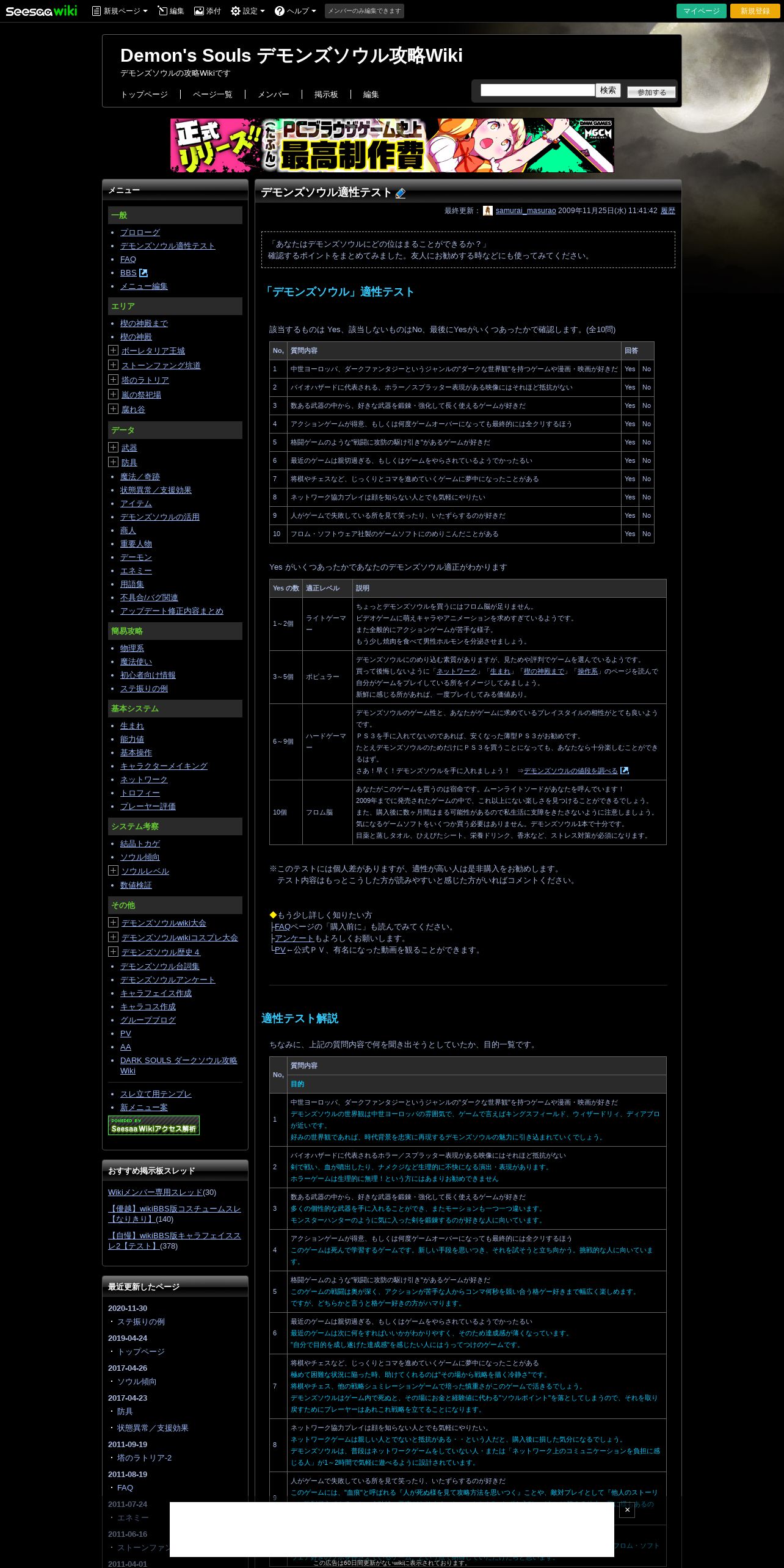784x1568 pixels.
Task: Click the PCブラウザゲーム banner advertisement
Action: pos(392,145)
